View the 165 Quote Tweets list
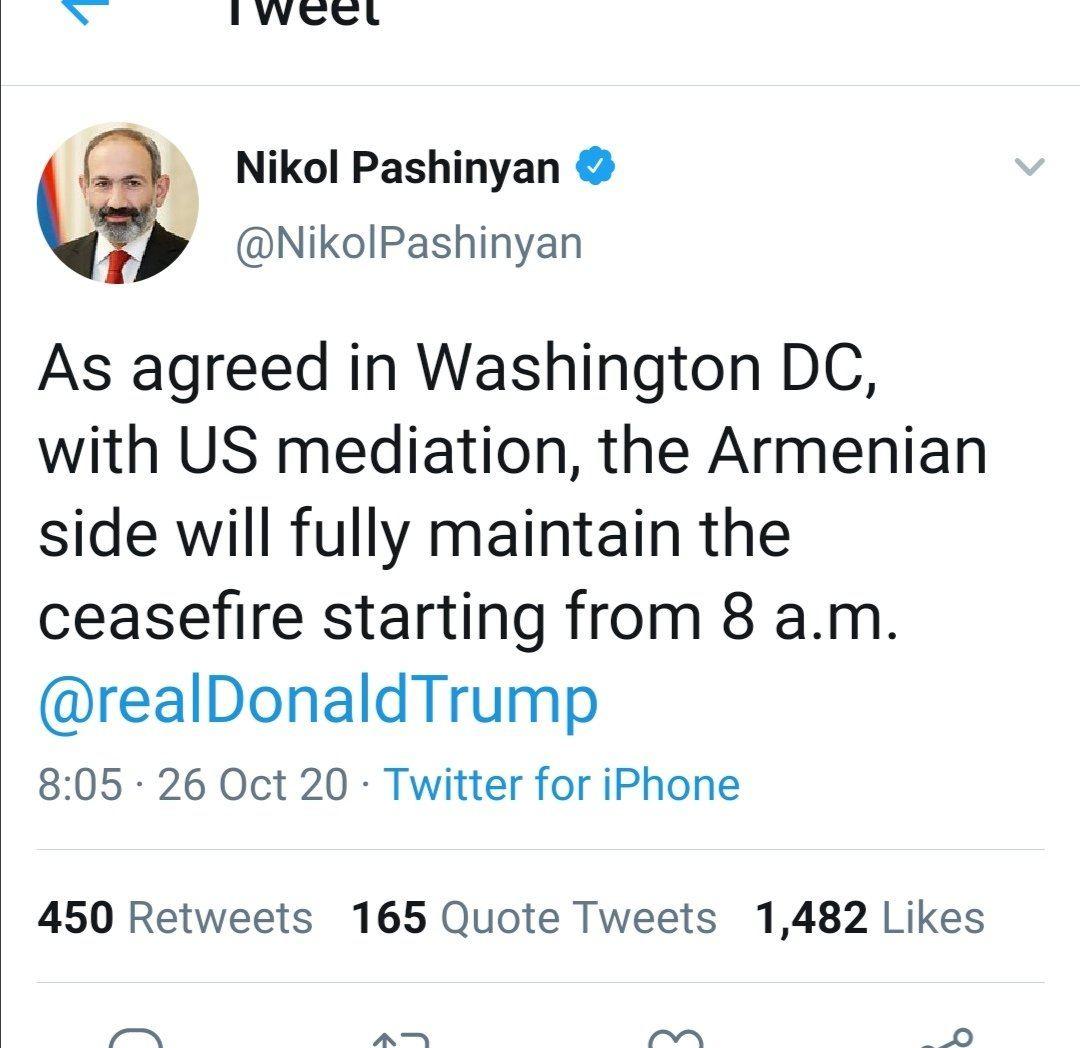 (x=534, y=918)
